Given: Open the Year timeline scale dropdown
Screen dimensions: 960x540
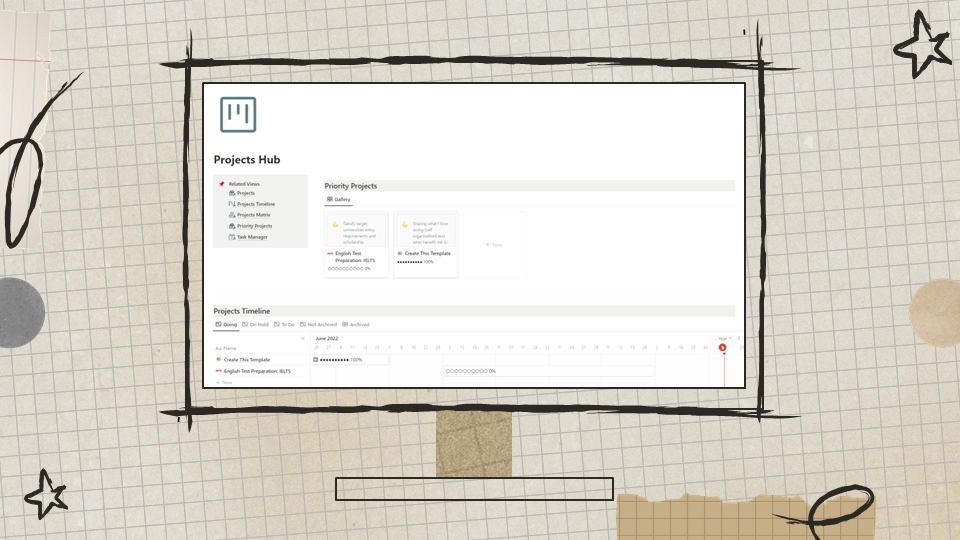Looking at the screenshot, I should (x=724, y=338).
